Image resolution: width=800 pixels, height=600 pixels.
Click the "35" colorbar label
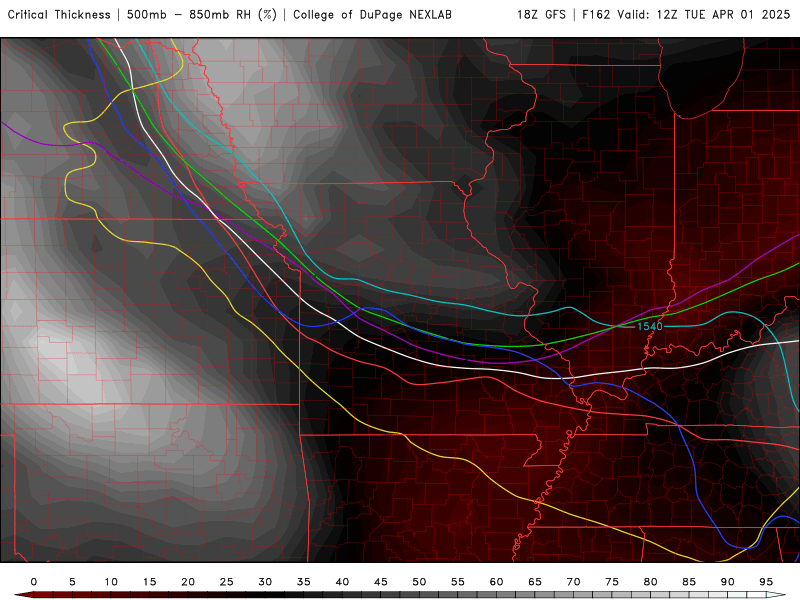click(304, 582)
